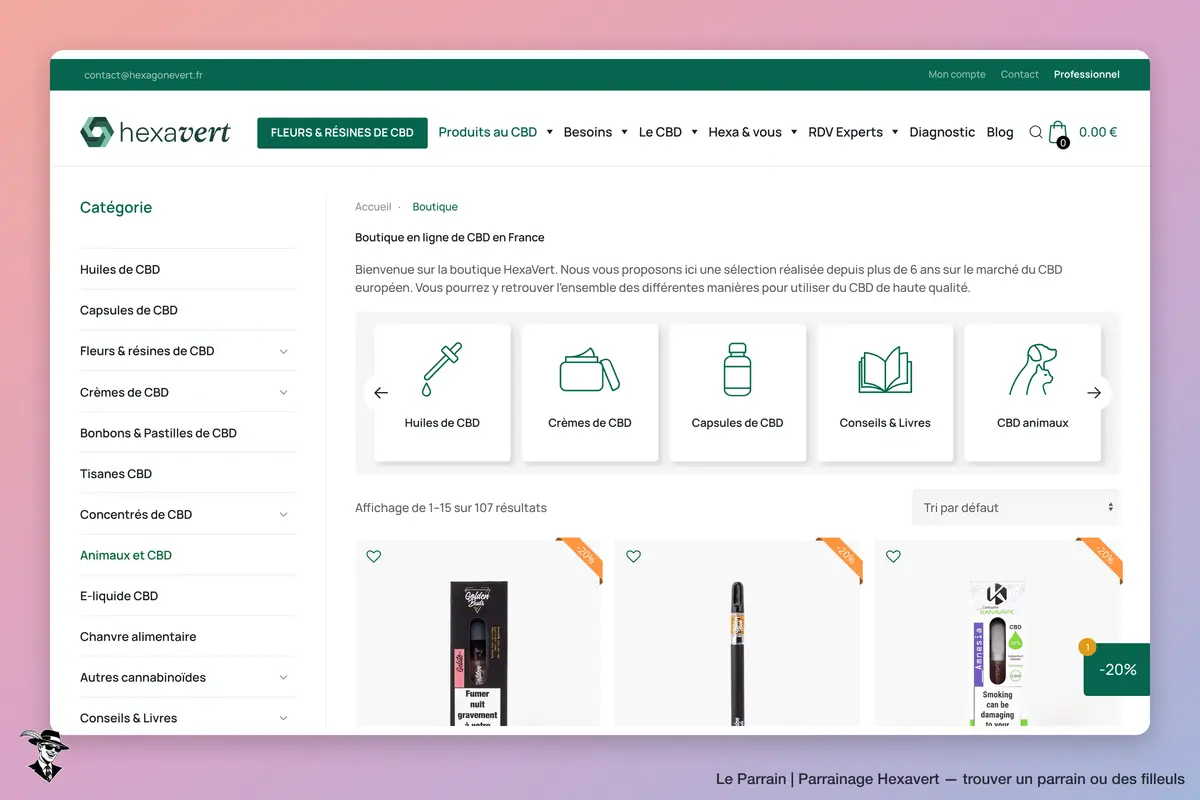Open the Golden Buds product image
Viewport: 1200px width, 800px height.
click(x=478, y=652)
